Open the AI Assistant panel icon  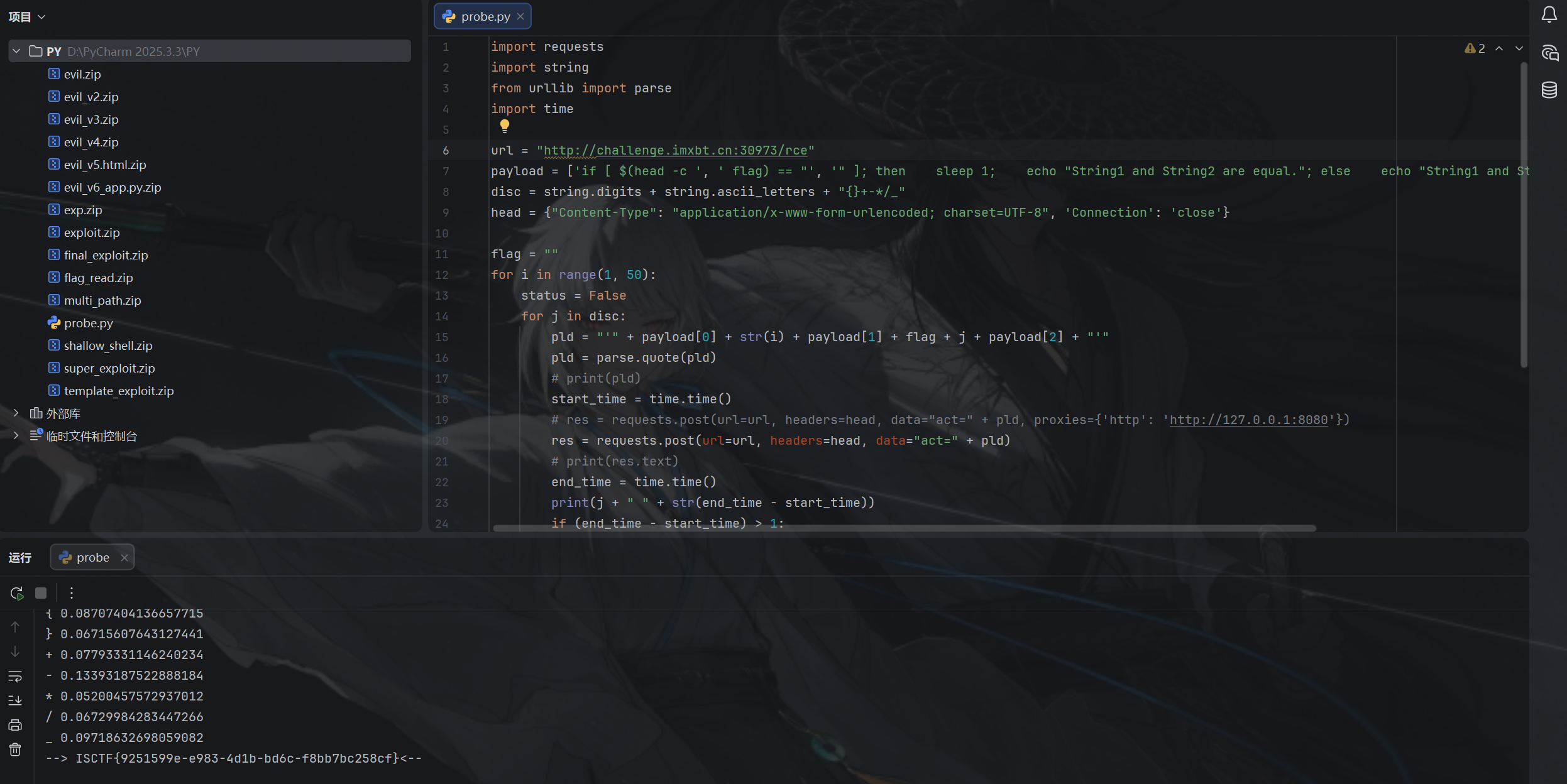[x=1549, y=53]
